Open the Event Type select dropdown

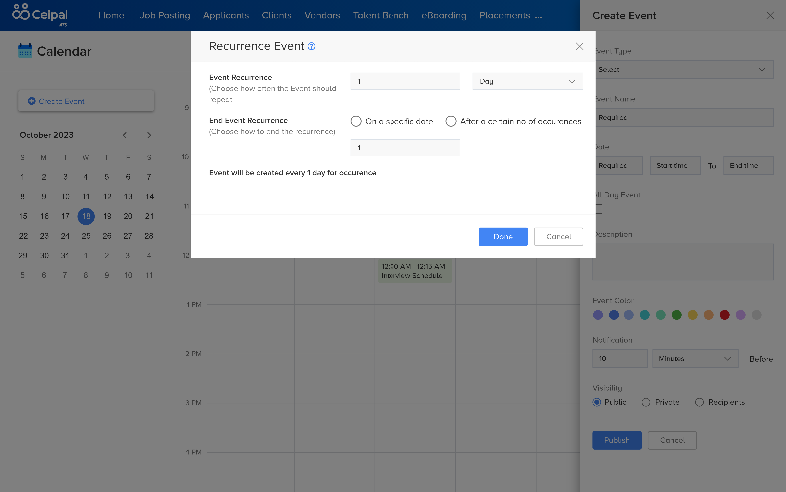click(x=683, y=69)
